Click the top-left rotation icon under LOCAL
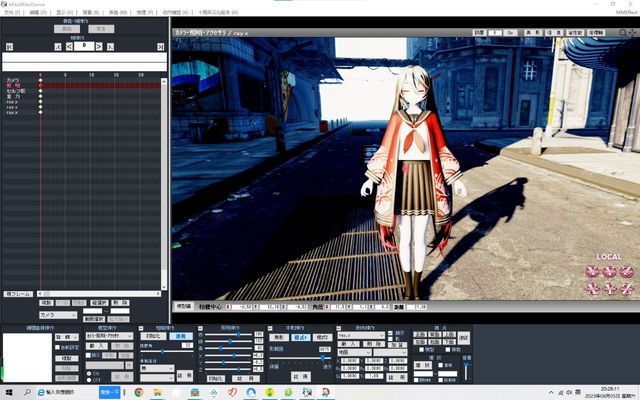 tap(594, 271)
